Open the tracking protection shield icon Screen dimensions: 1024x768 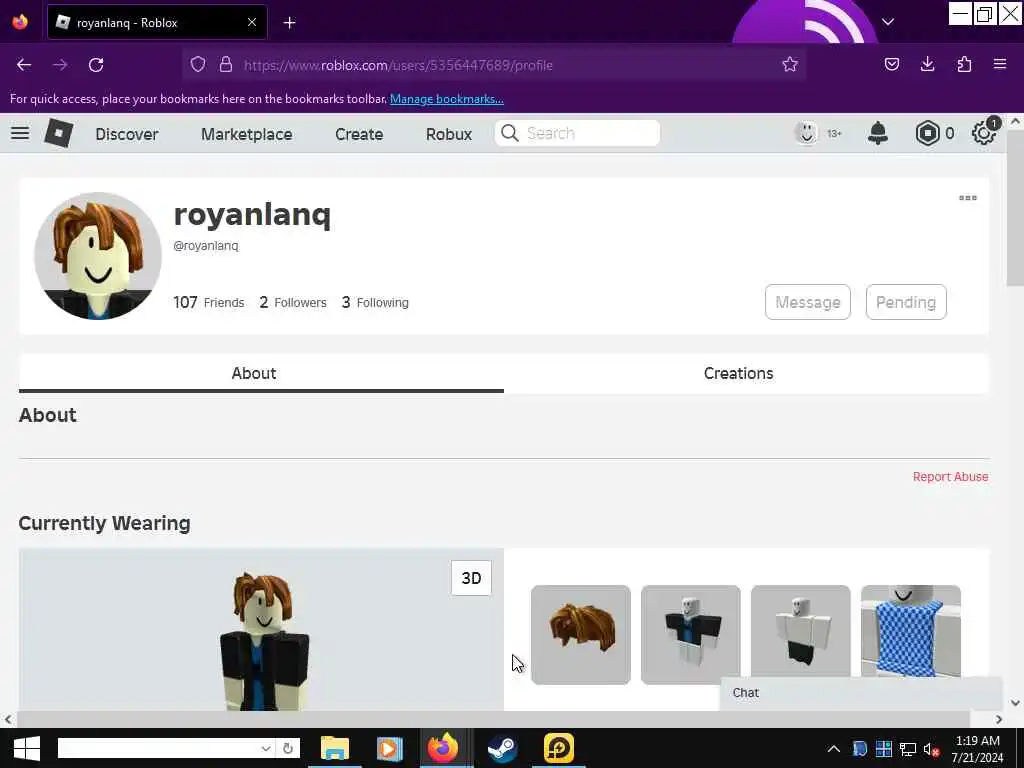(x=198, y=65)
